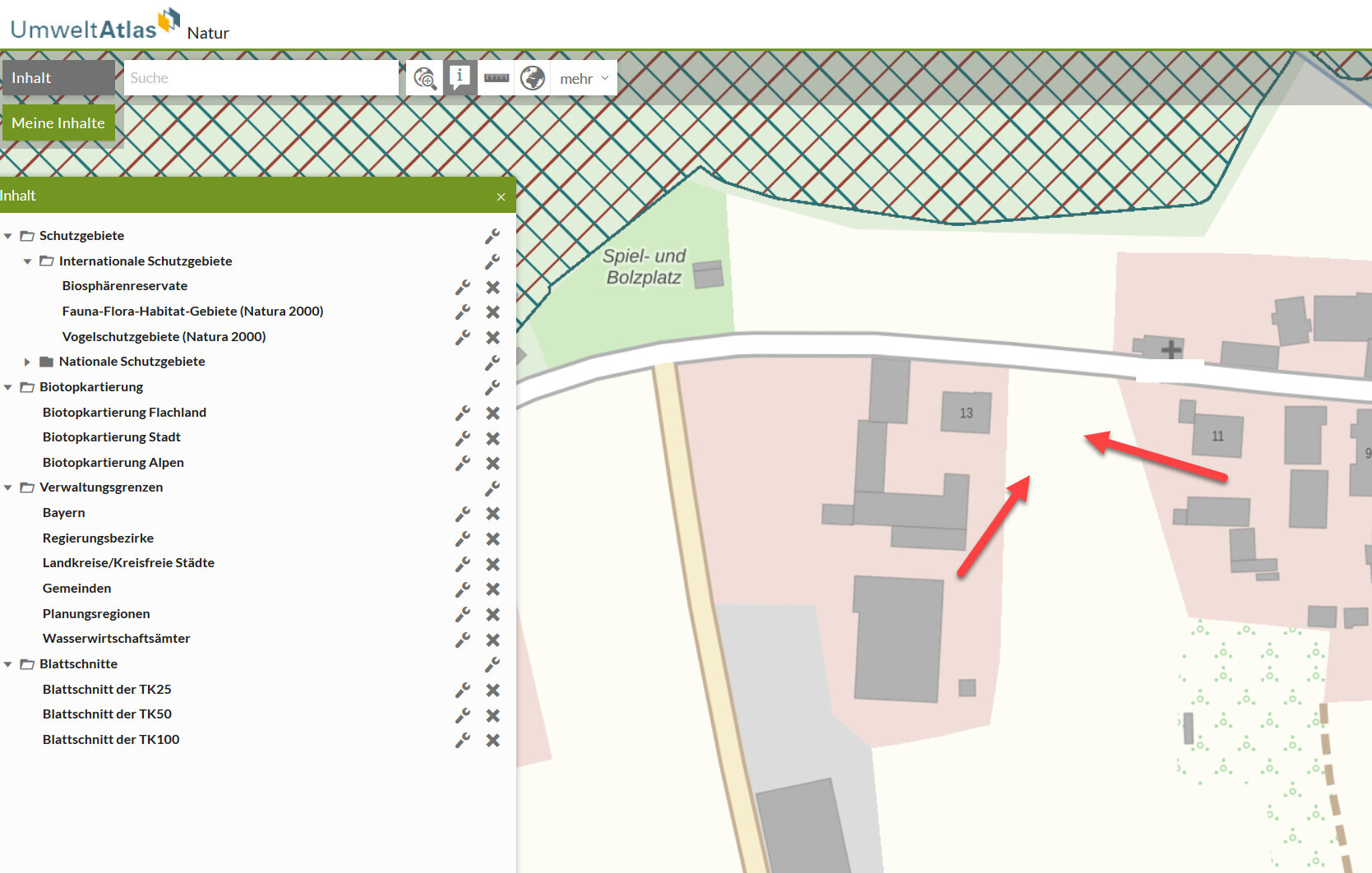Viewport: 1372px width, 873px height.
Task: Collapse the Blattschnitte folder
Action: 8,664
